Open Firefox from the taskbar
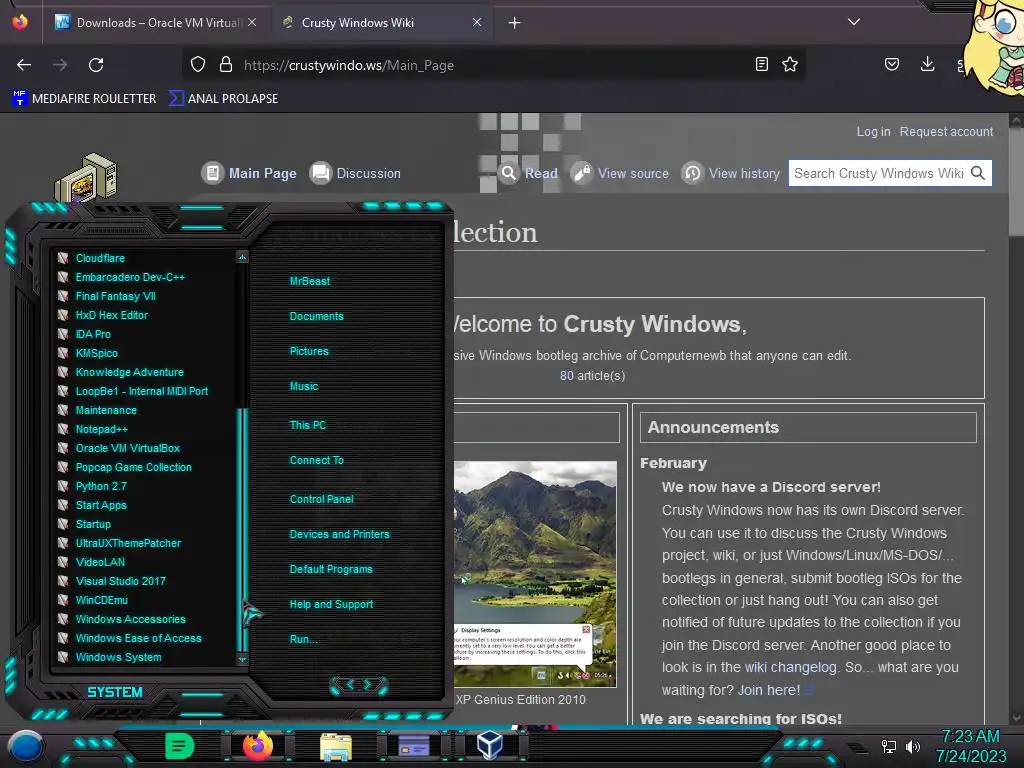This screenshot has width=1024, height=768. [258, 746]
